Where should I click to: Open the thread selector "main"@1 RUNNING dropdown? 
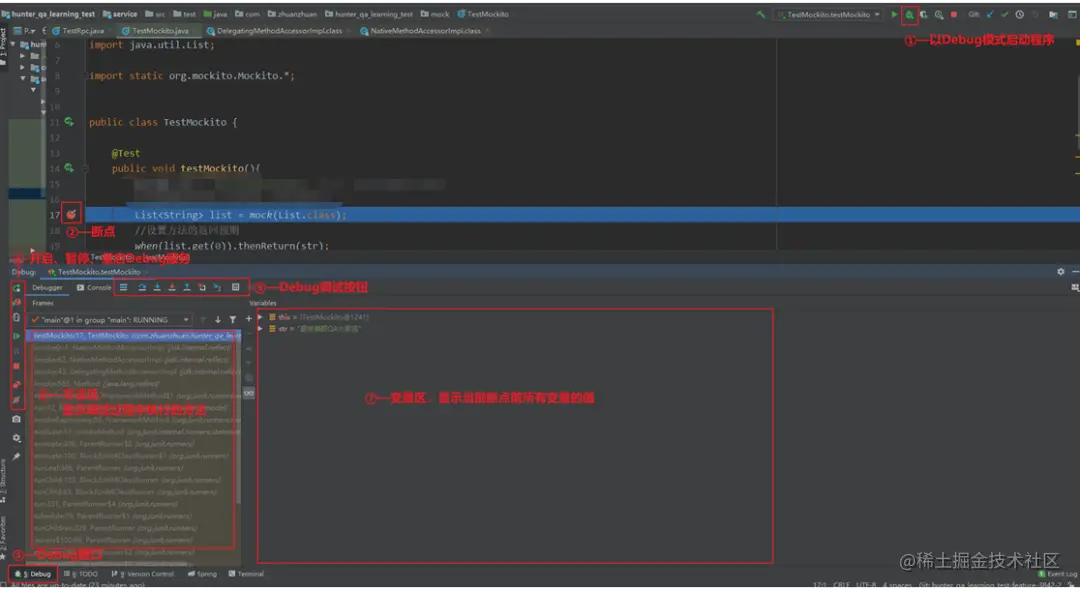tap(110, 320)
